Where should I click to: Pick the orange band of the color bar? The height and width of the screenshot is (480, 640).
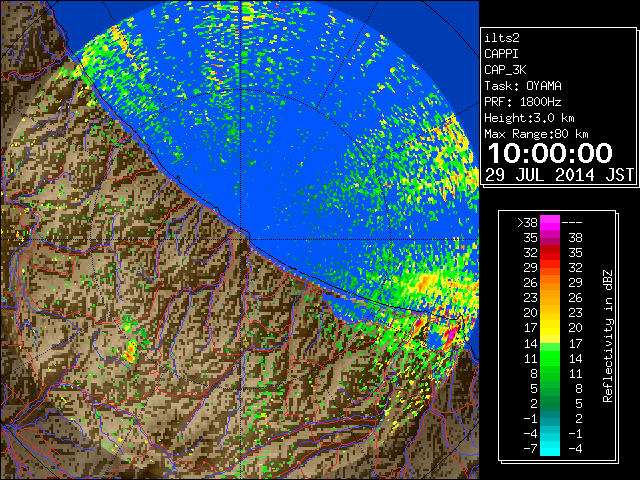[550, 282]
